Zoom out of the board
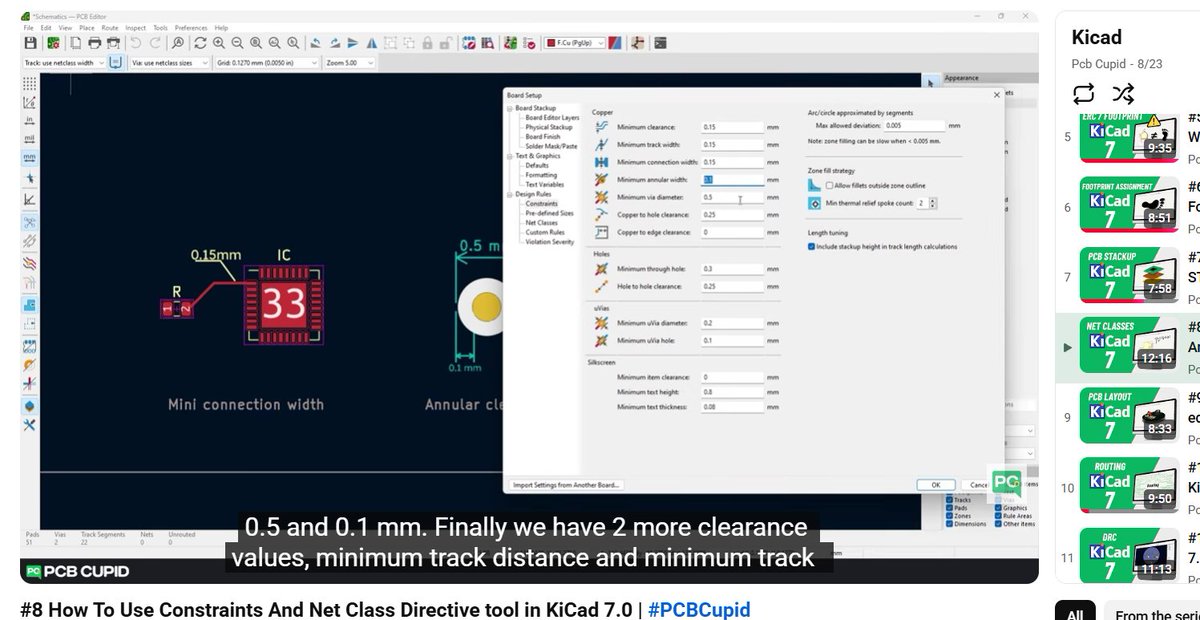This screenshot has height=620, width=1200. coord(238,43)
